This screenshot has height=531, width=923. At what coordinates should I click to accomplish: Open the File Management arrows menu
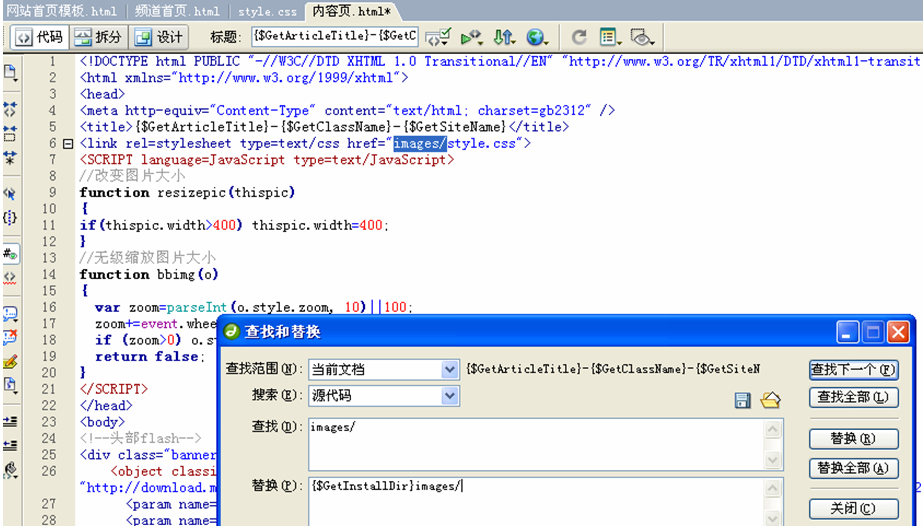504,37
